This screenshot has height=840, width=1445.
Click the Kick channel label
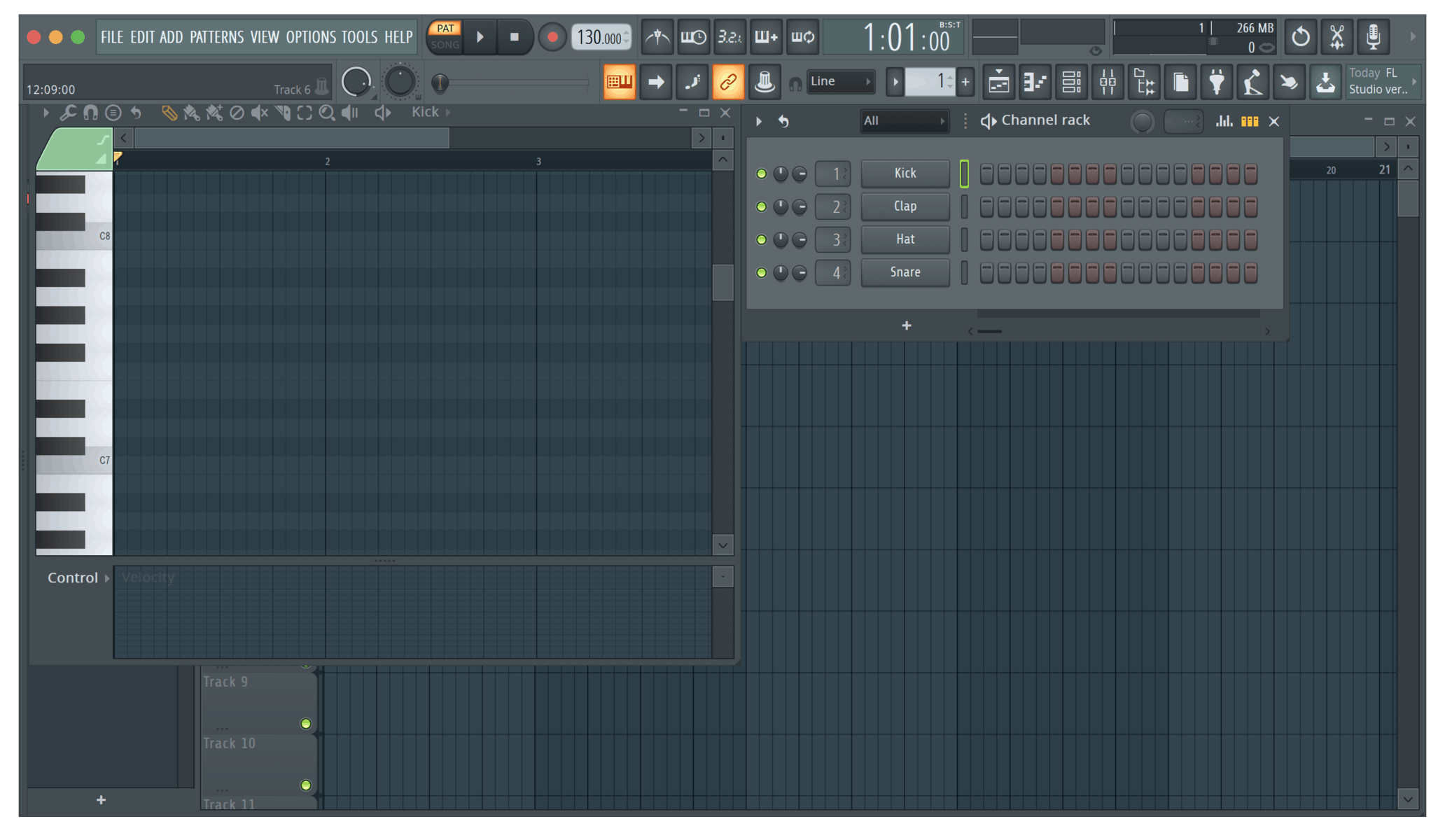tap(904, 172)
